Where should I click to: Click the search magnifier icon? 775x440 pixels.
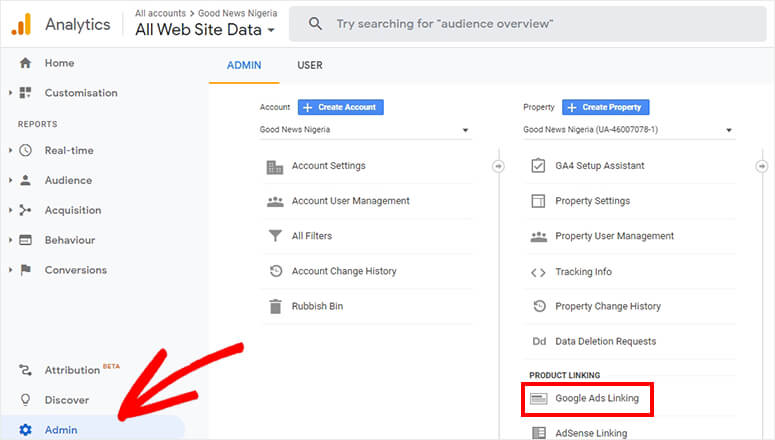[x=315, y=23]
